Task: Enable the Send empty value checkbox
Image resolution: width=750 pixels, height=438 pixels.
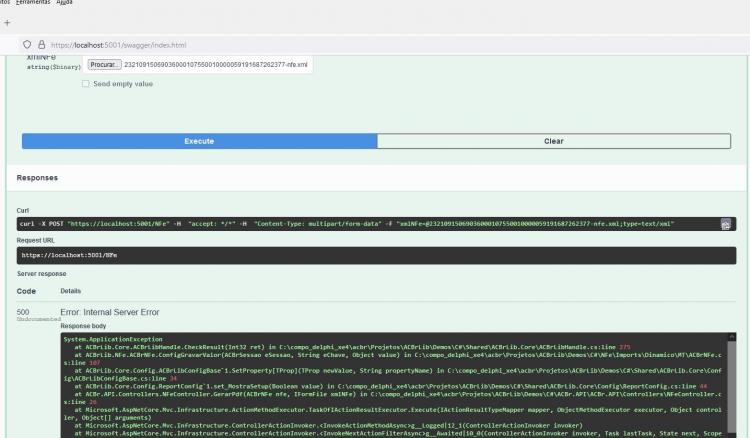Action: coord(86,84)
